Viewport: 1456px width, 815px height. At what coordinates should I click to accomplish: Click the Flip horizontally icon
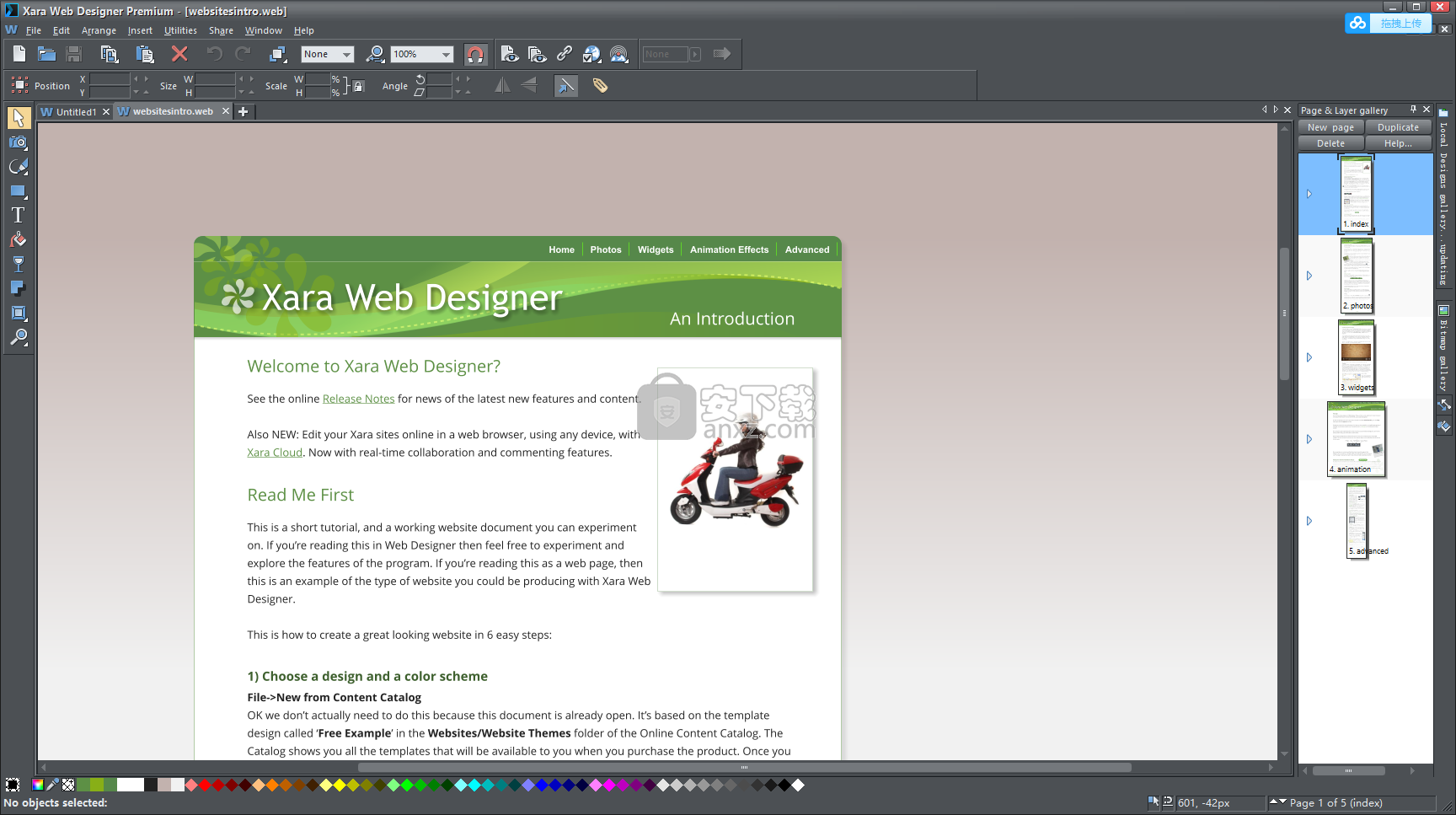click(502, 85)
